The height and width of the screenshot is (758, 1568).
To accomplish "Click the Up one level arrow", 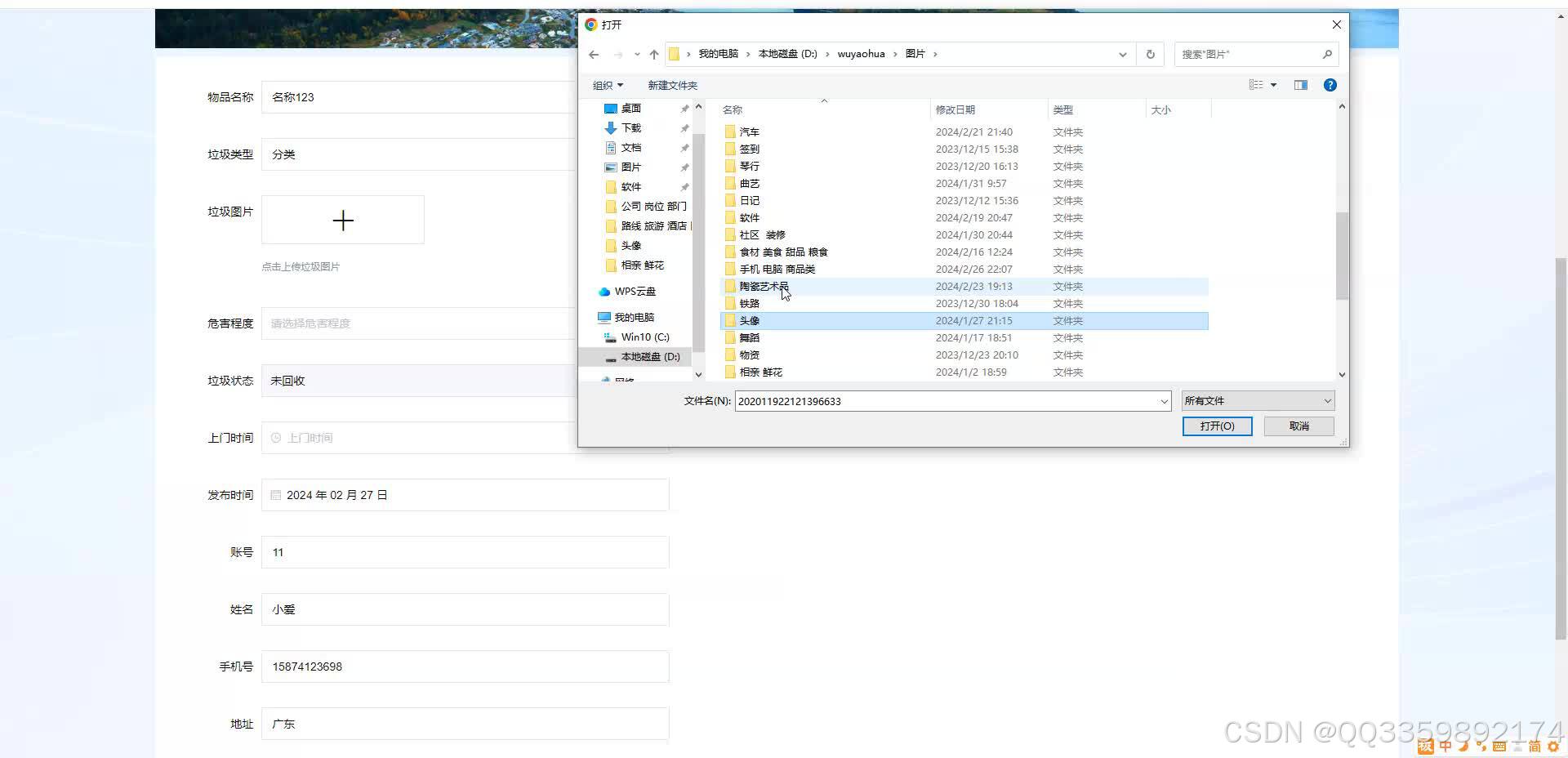I will (654, 55).
